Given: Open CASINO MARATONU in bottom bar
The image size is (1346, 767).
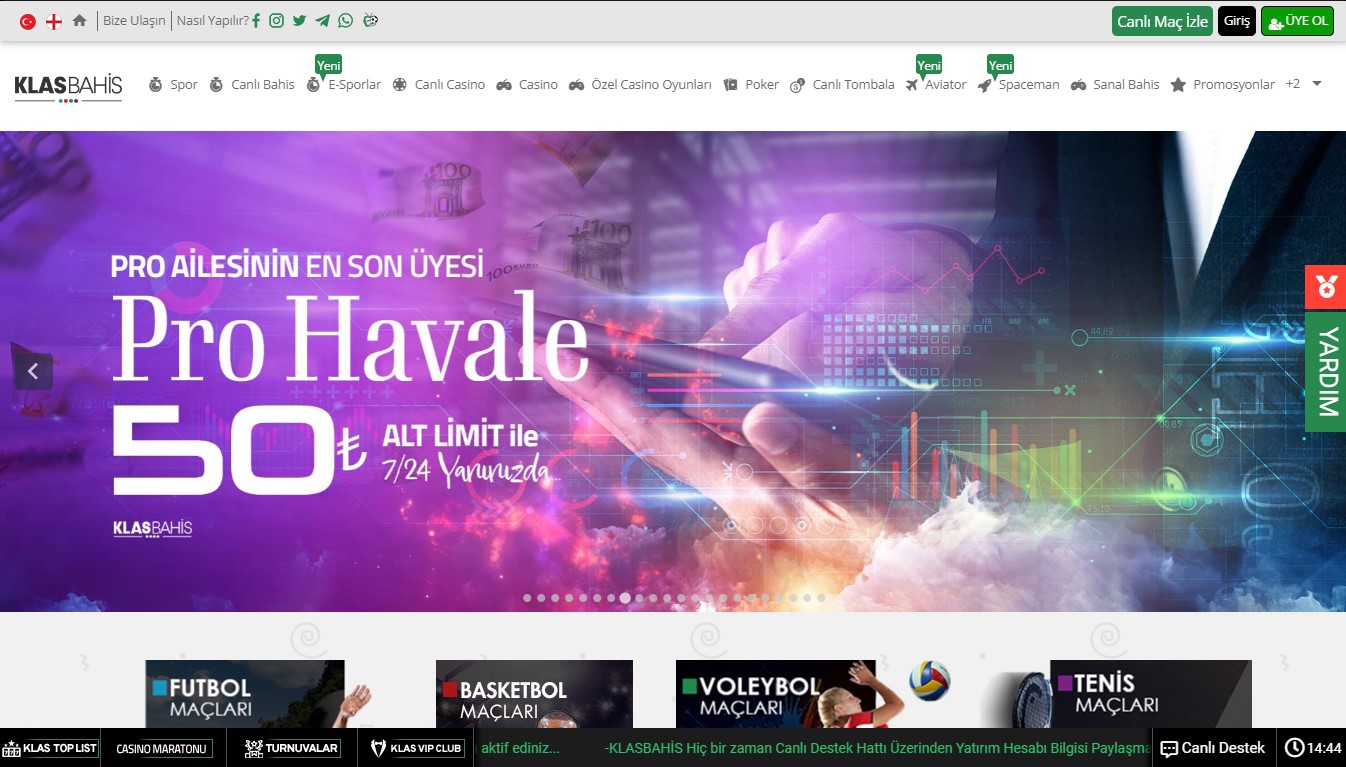Looking at the screenshot, I should coord(162,748).
